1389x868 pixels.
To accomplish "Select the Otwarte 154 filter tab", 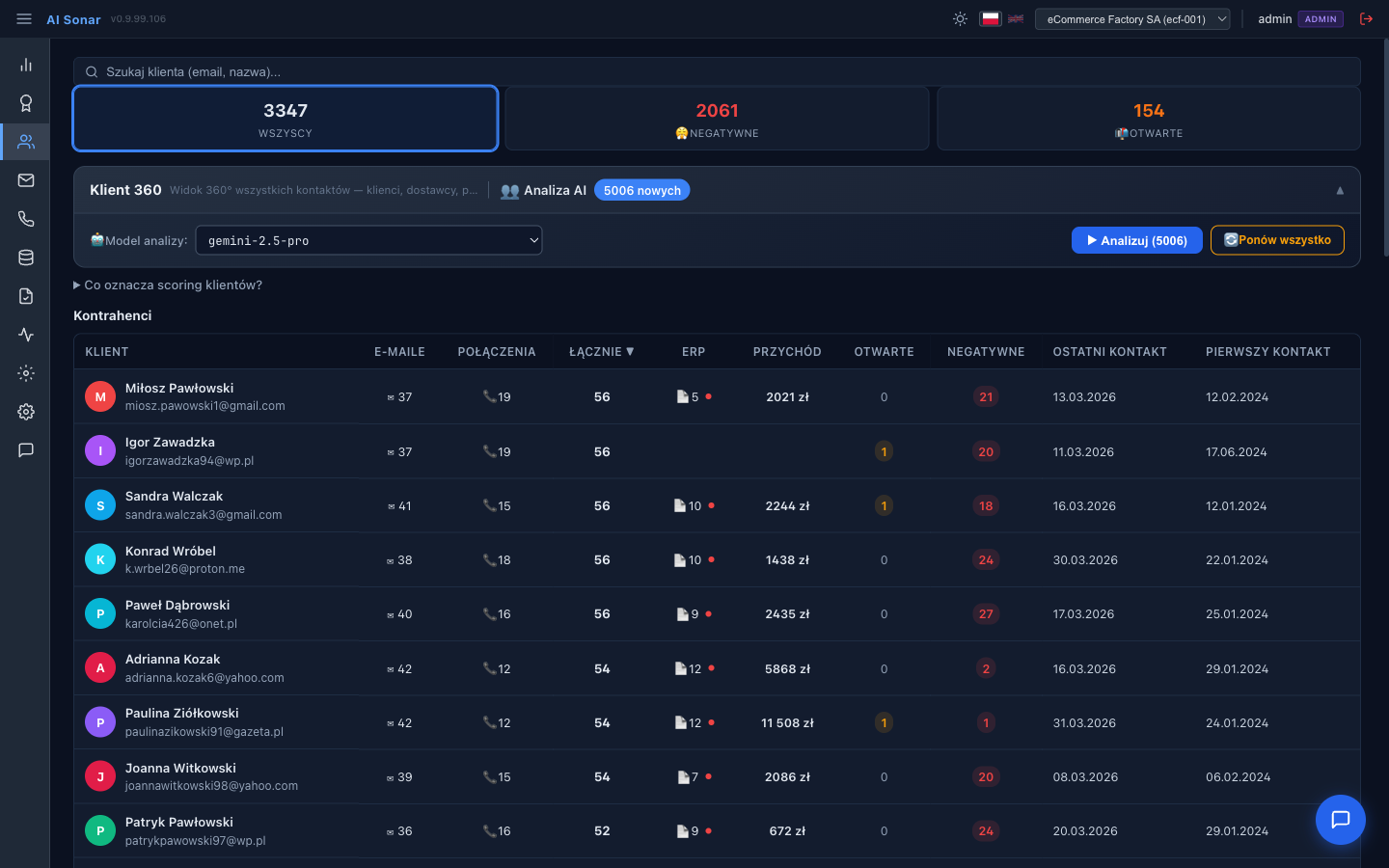I will click(1148, 119).
